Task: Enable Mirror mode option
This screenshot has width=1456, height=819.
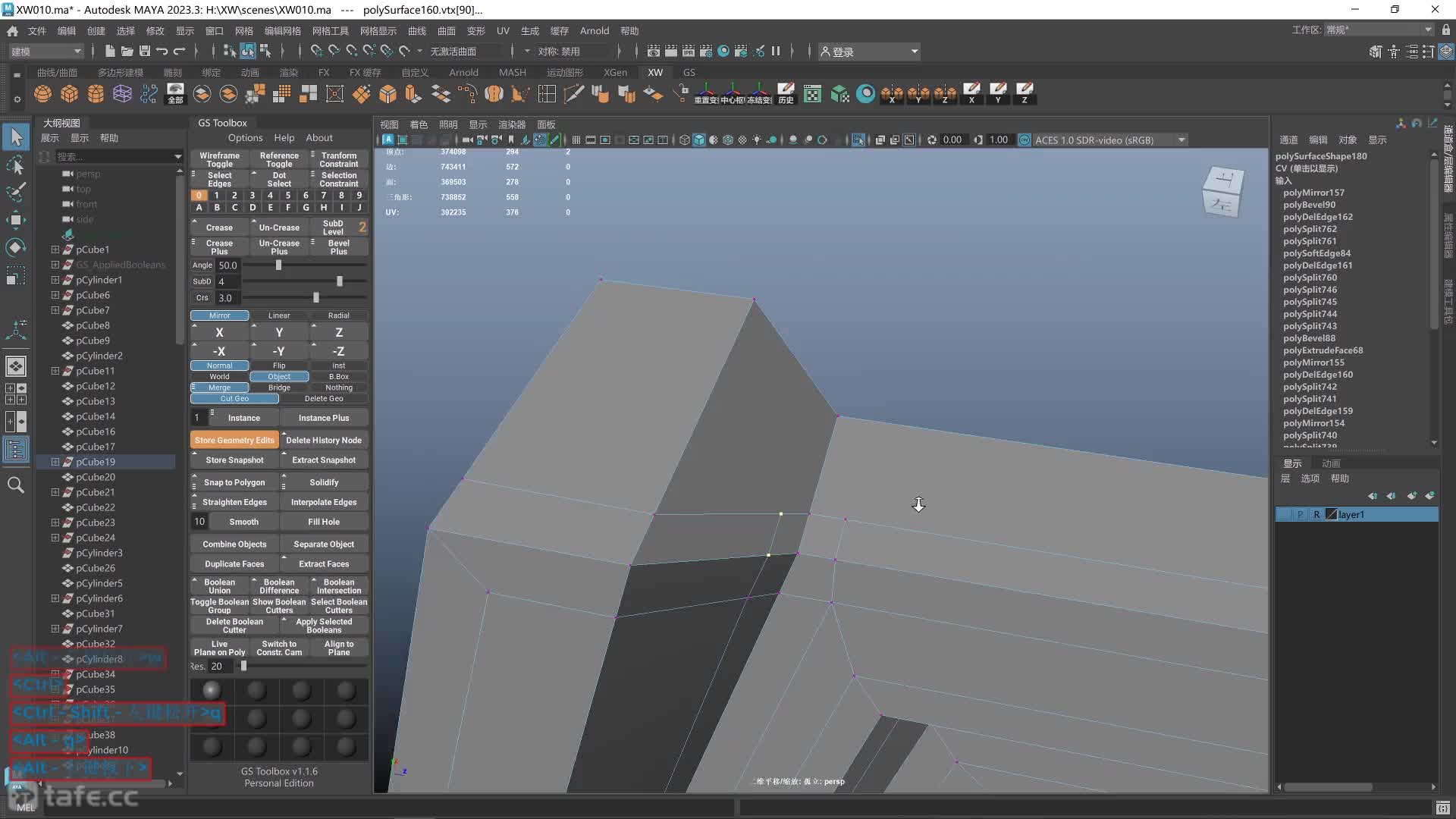Action: [219, 315]
